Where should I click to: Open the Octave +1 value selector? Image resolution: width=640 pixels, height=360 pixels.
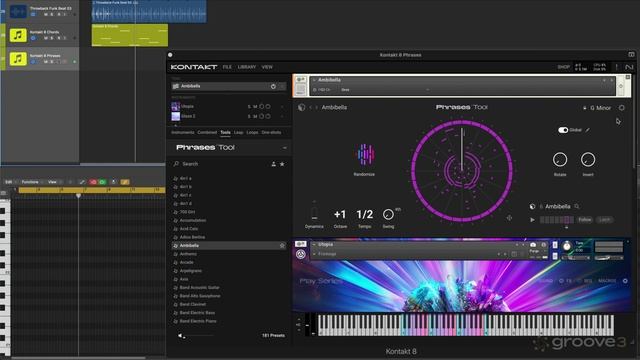pos(340,214)
